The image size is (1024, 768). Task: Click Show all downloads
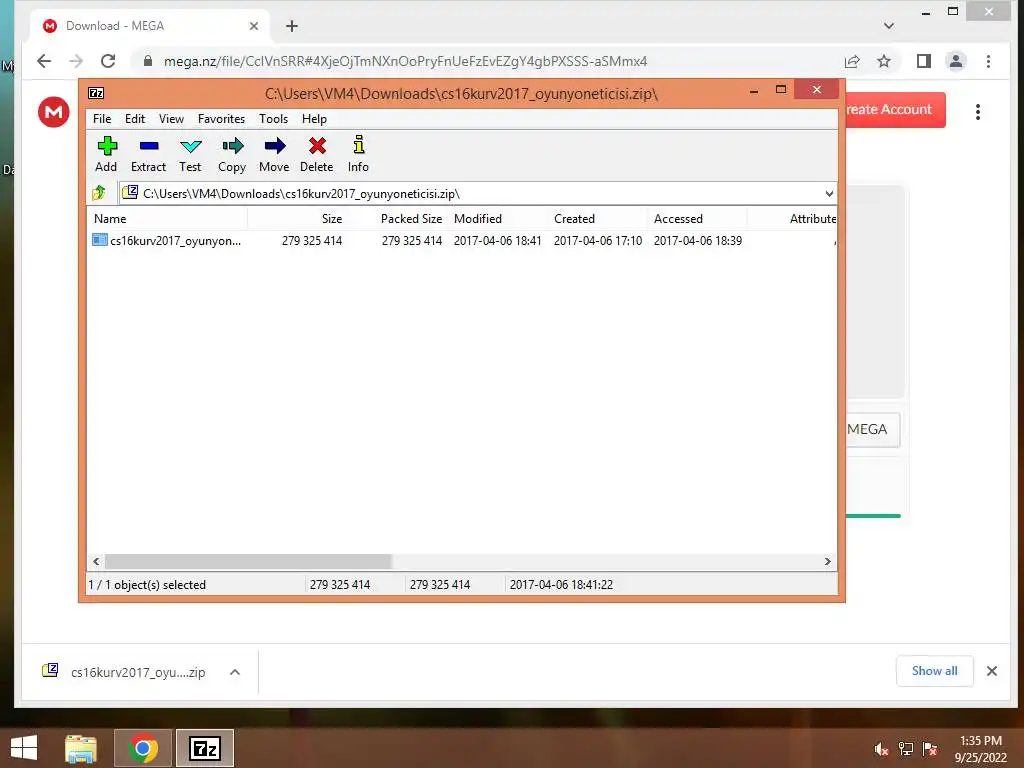[935, 671]
